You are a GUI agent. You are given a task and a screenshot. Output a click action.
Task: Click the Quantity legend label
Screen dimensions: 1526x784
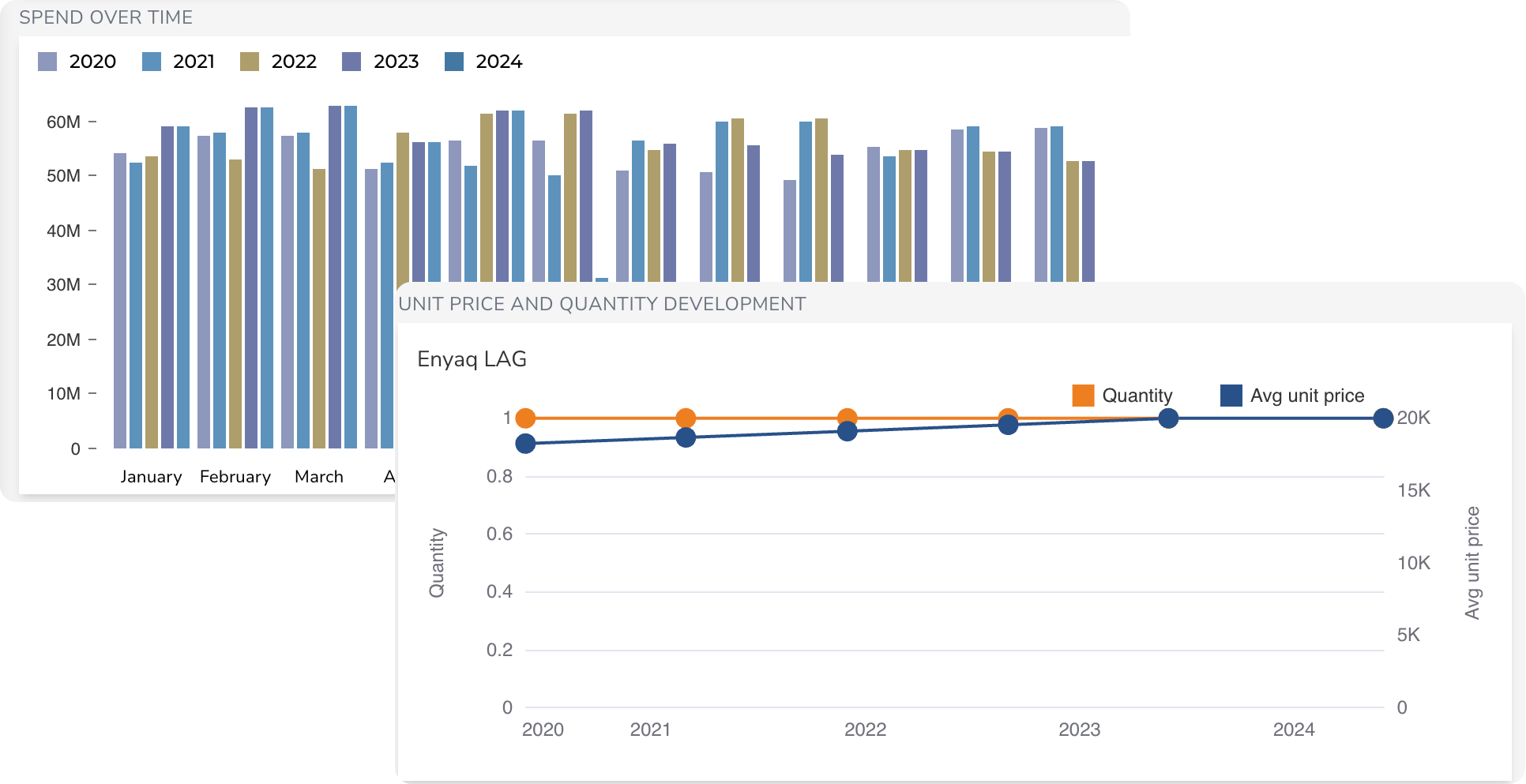tap(1137, 396)
